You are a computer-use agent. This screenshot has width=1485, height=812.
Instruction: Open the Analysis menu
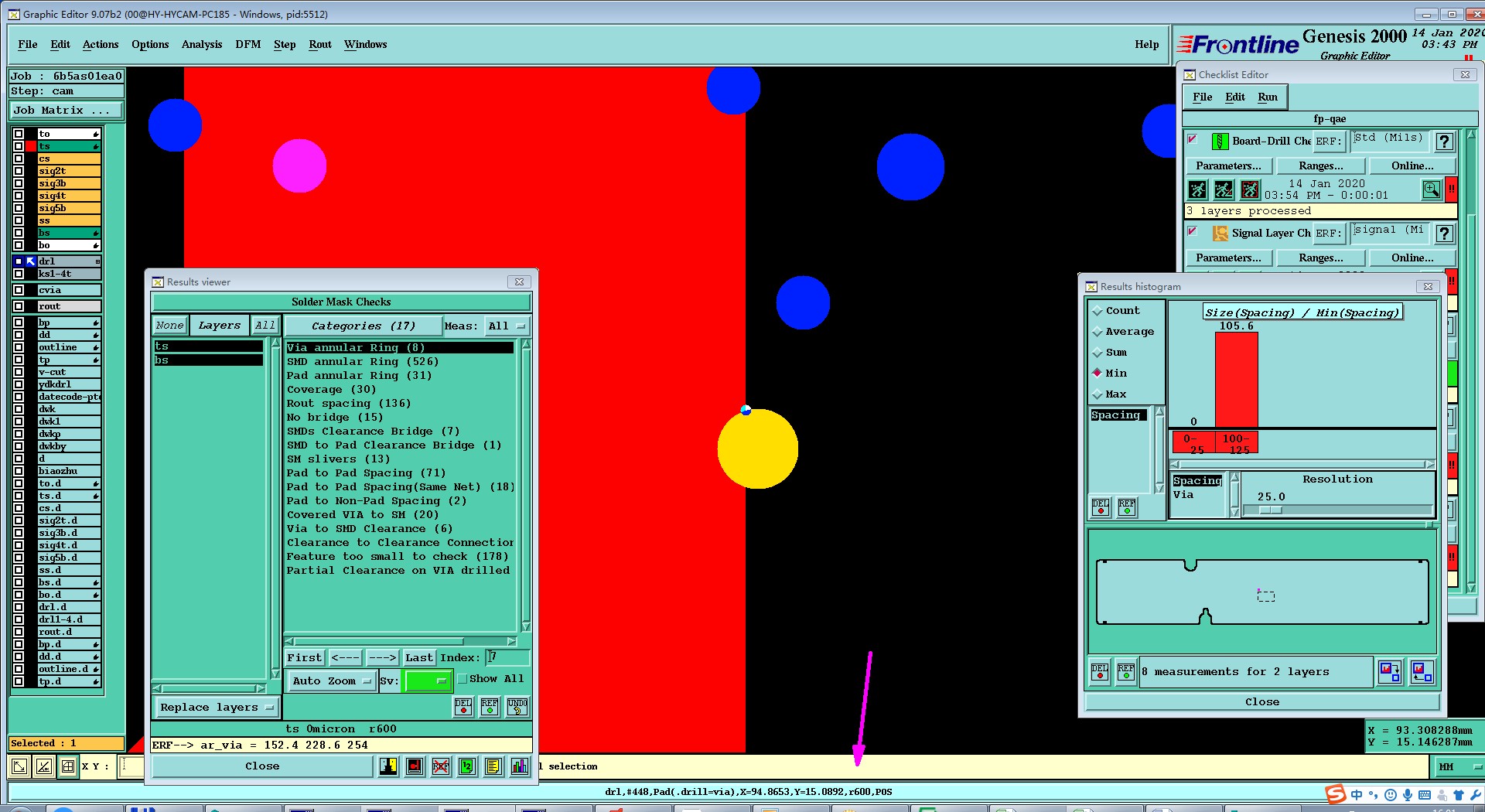202,44
